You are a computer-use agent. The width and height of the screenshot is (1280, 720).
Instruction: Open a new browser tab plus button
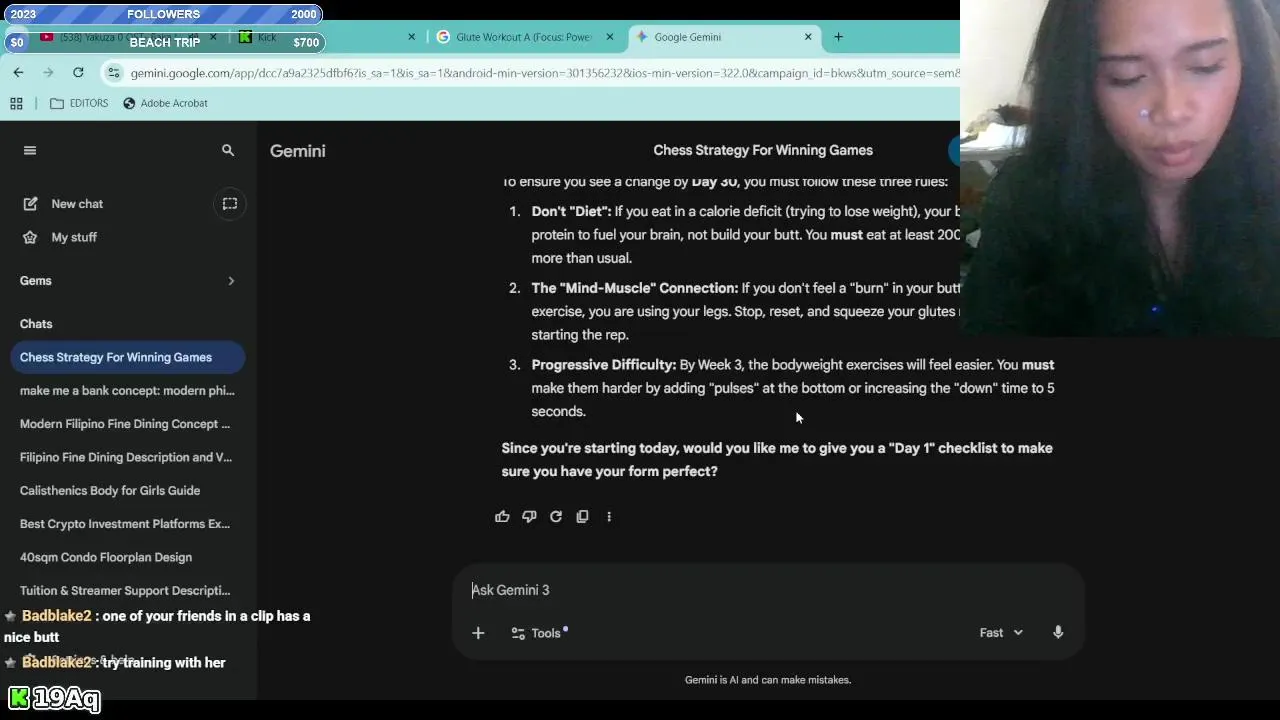point(838,37)
